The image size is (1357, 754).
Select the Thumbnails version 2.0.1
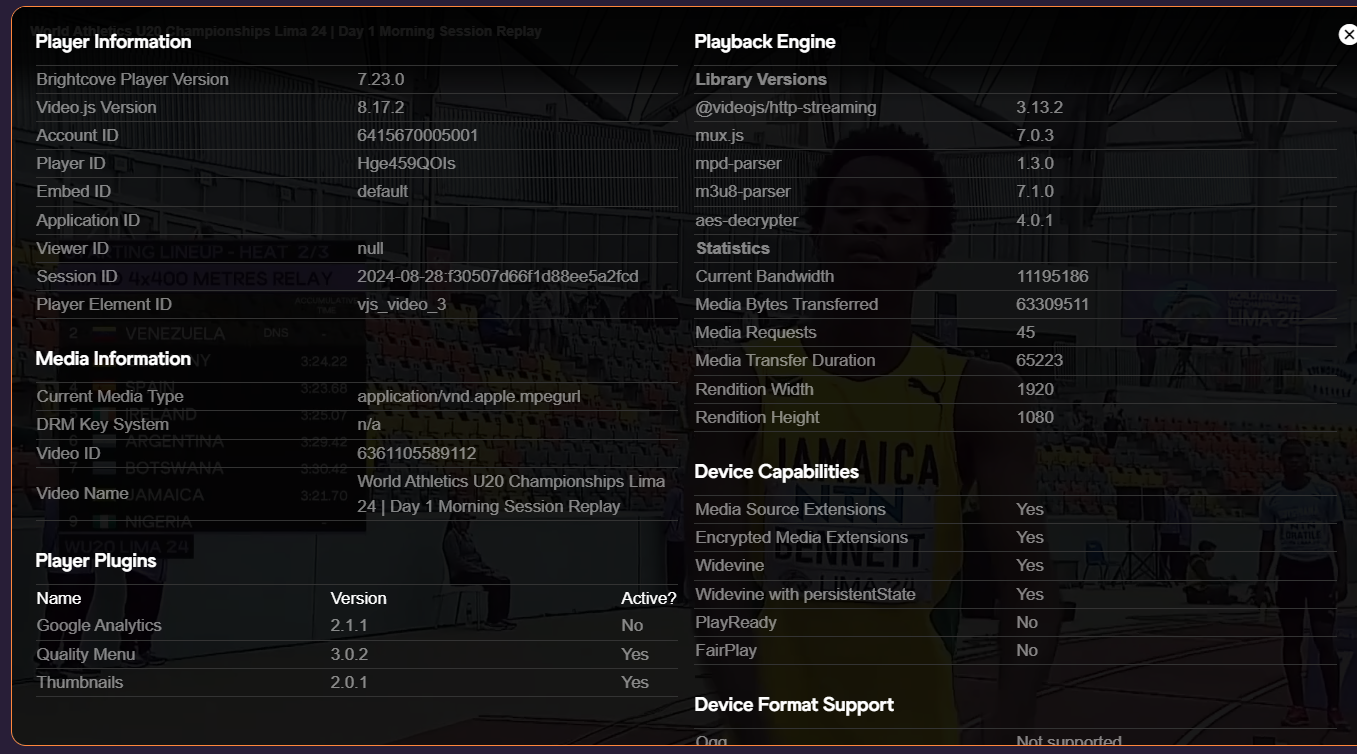(x=349, y=682)
